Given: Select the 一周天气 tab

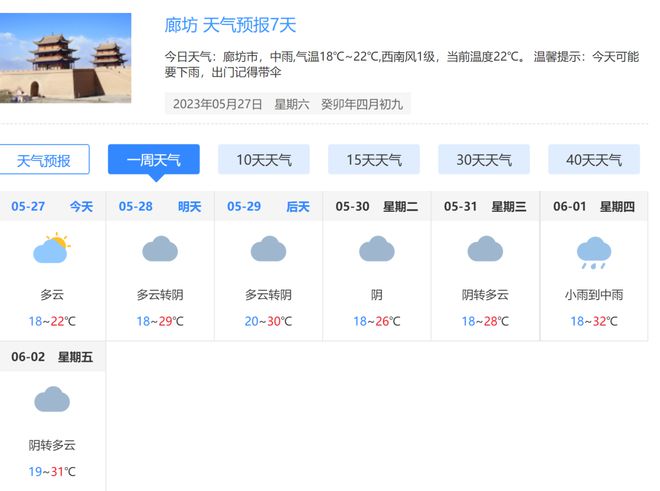Looking at the screenshot, I should click(154, 160).
